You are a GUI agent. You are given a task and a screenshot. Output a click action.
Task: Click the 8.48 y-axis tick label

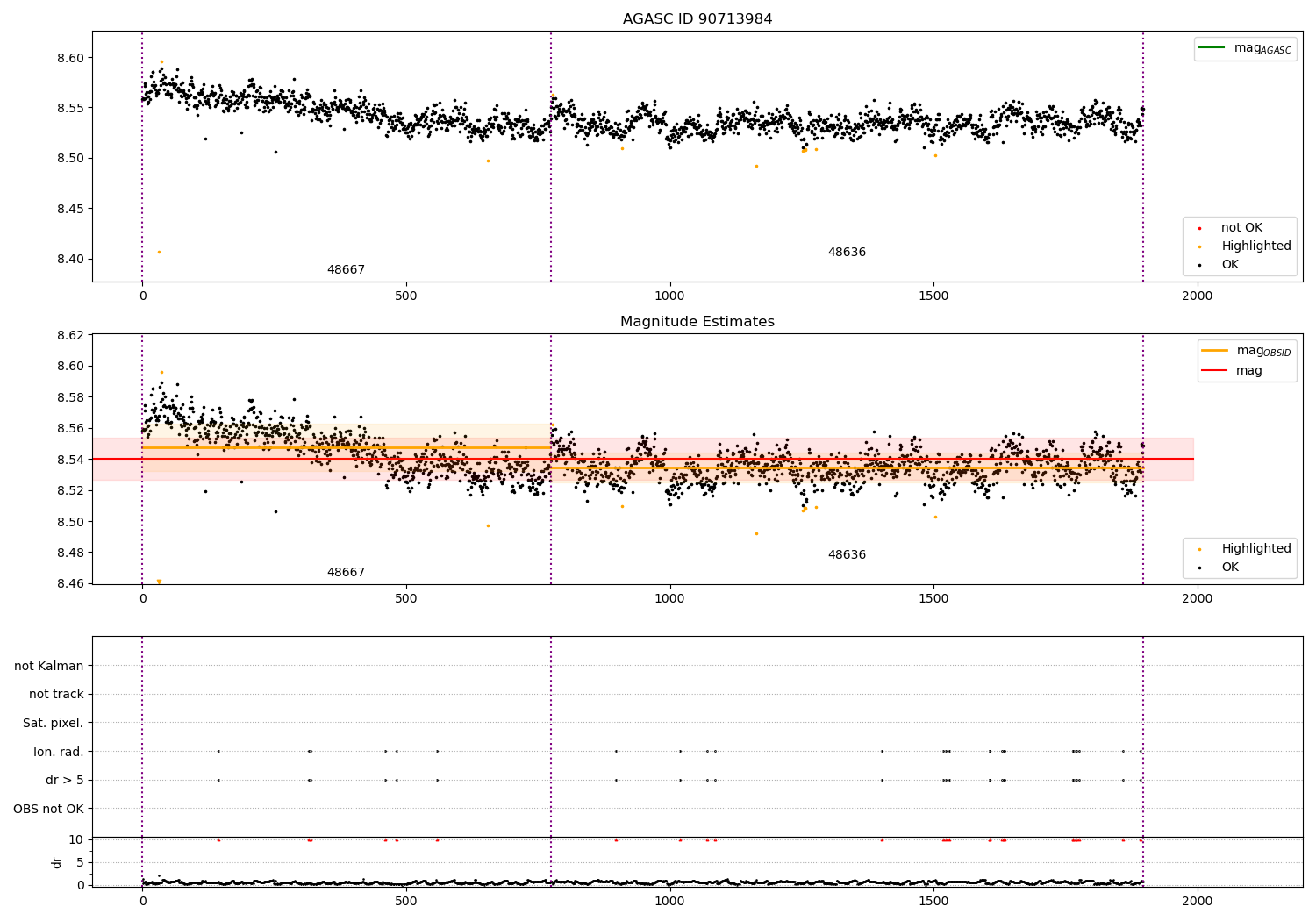point(69,553)
